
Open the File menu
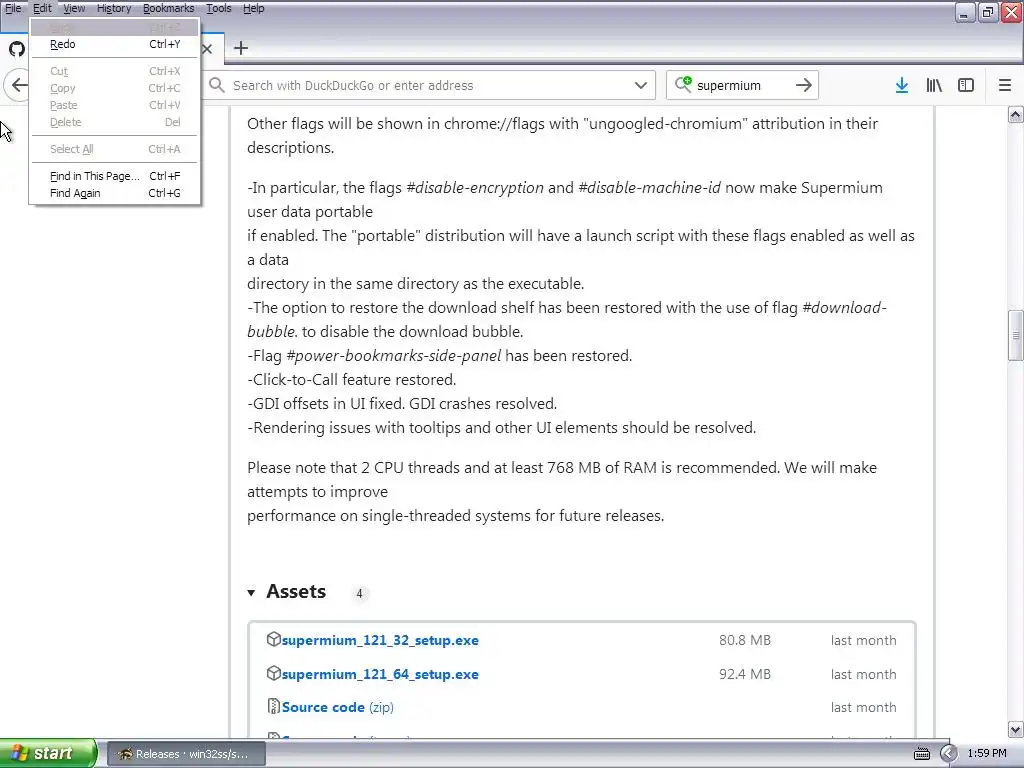click(13, 8)
